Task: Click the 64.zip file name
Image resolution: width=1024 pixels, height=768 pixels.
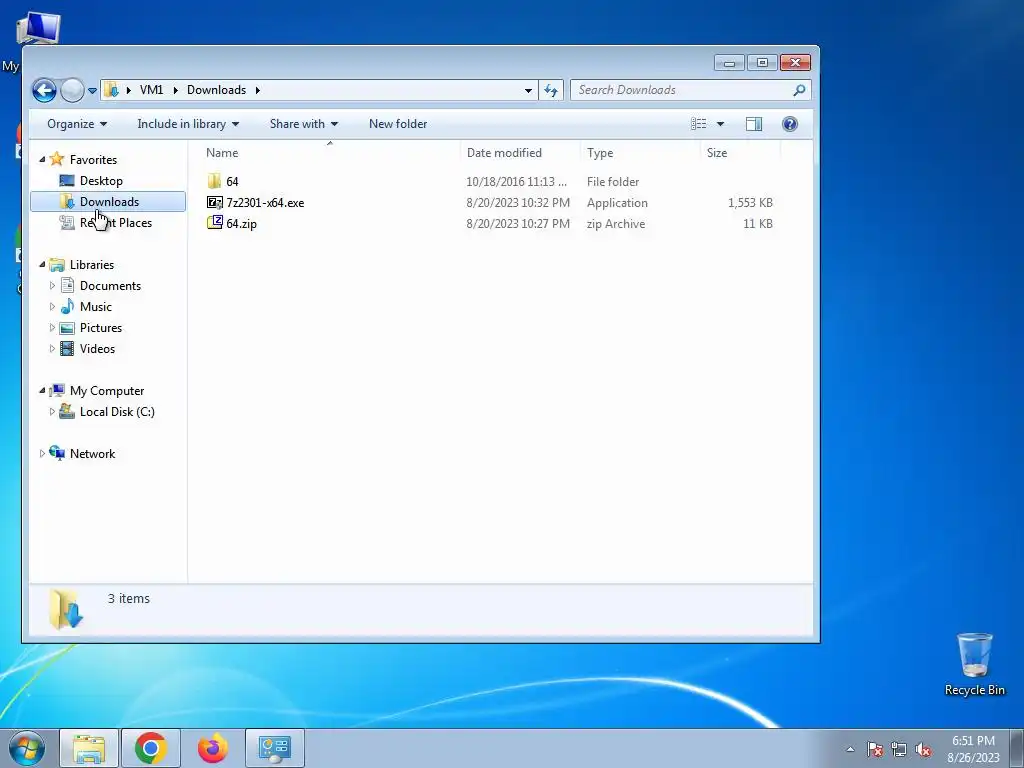Action: pos(241,223)
